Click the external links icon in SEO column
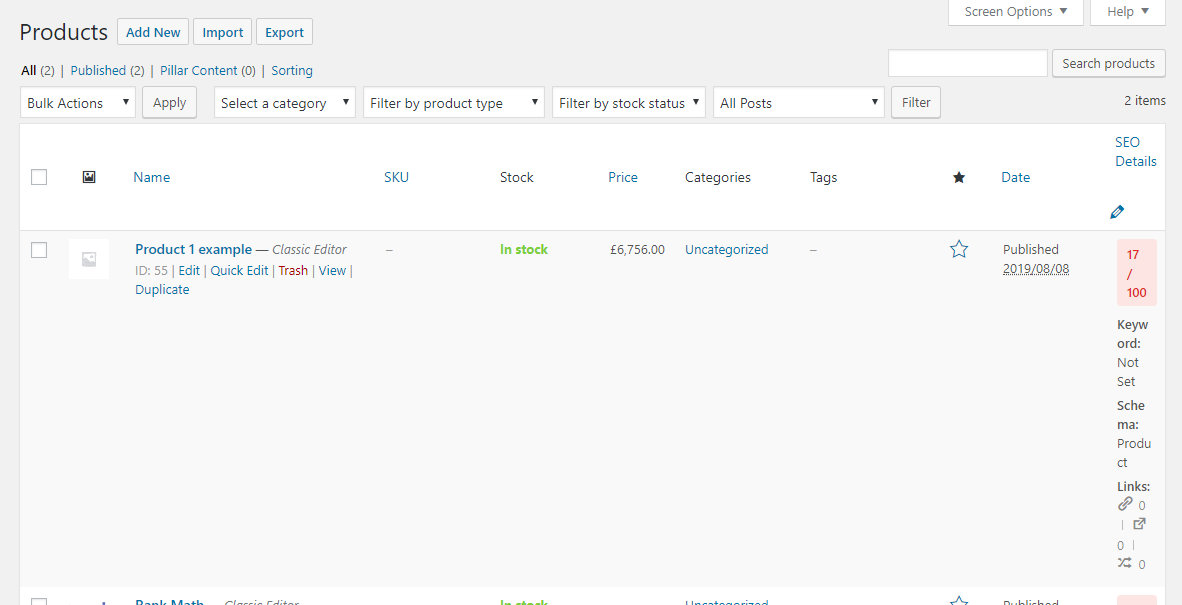The image size is (1182, 605). click(1139, 524)
